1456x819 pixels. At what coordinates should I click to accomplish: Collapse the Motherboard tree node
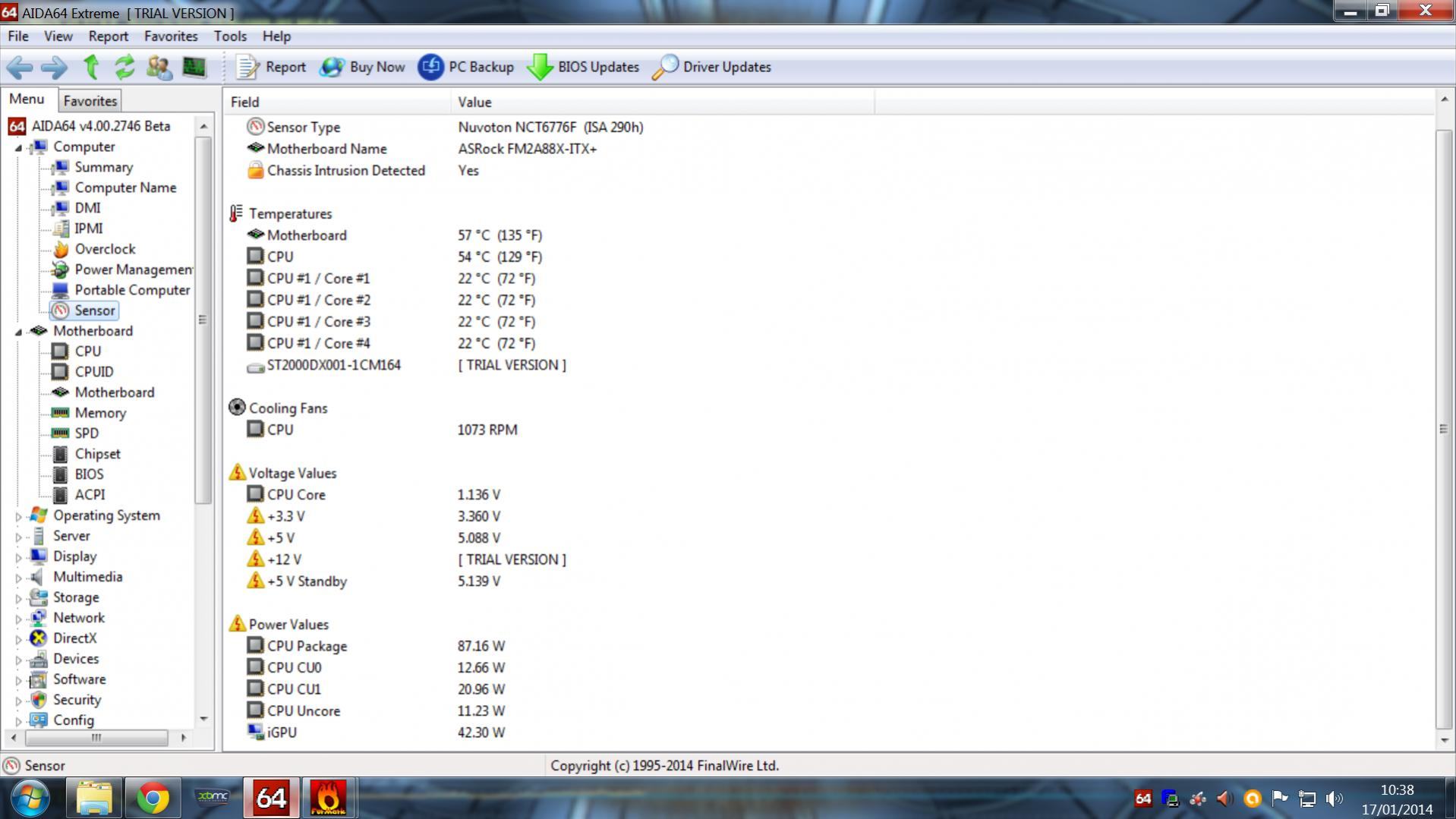coord(18,332)
